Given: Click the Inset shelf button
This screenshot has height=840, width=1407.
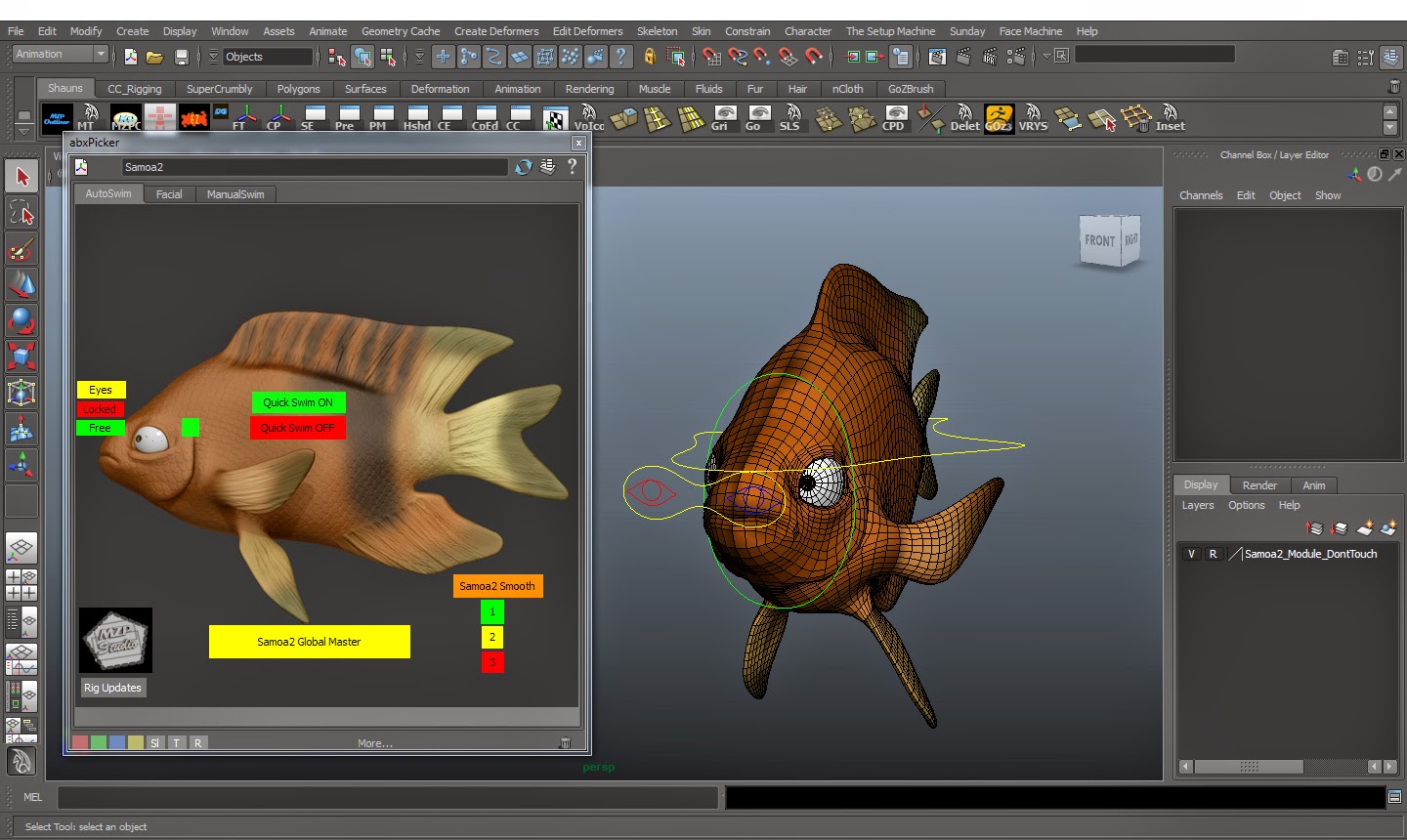Looking at the screenshot, I should pyautogui.click(x=1170, y=118).
